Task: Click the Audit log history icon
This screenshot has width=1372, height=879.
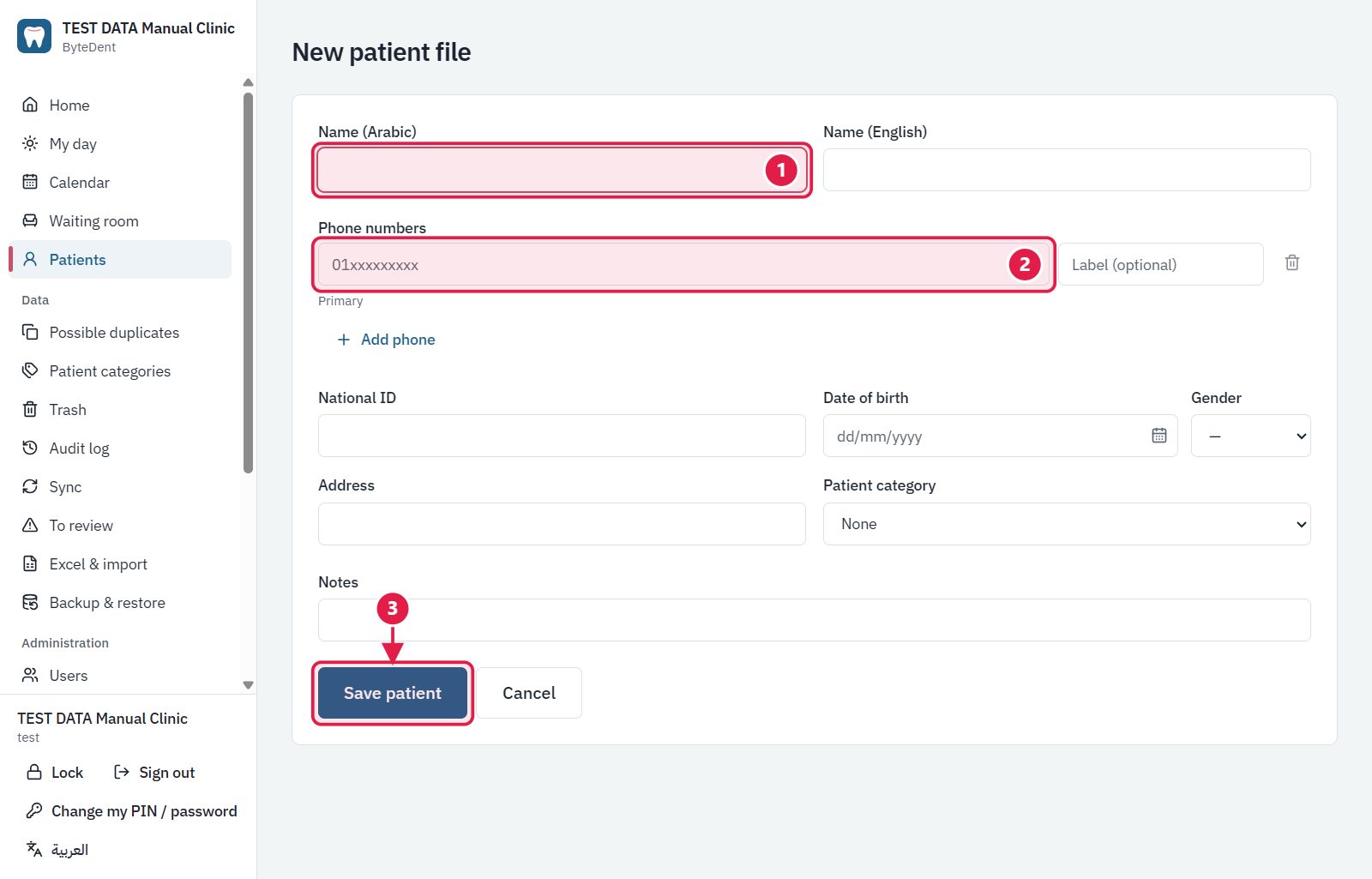Action: point(30,448)
